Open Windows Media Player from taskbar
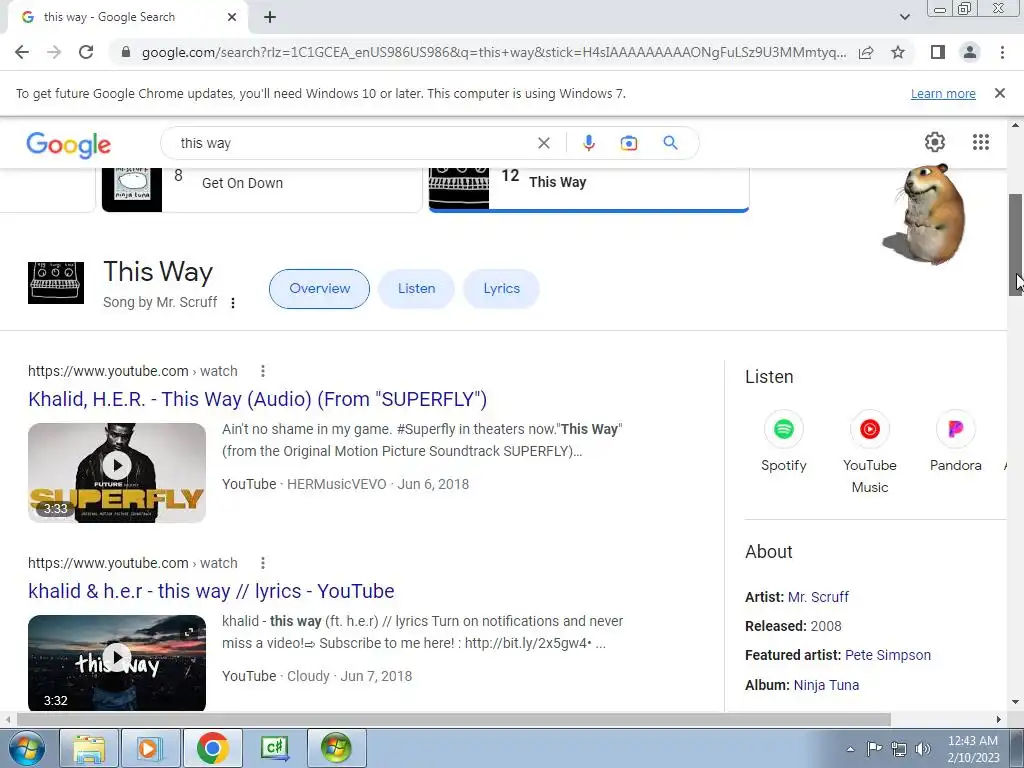The width and height of the screenshot is (1024, 768). [150, 748]
